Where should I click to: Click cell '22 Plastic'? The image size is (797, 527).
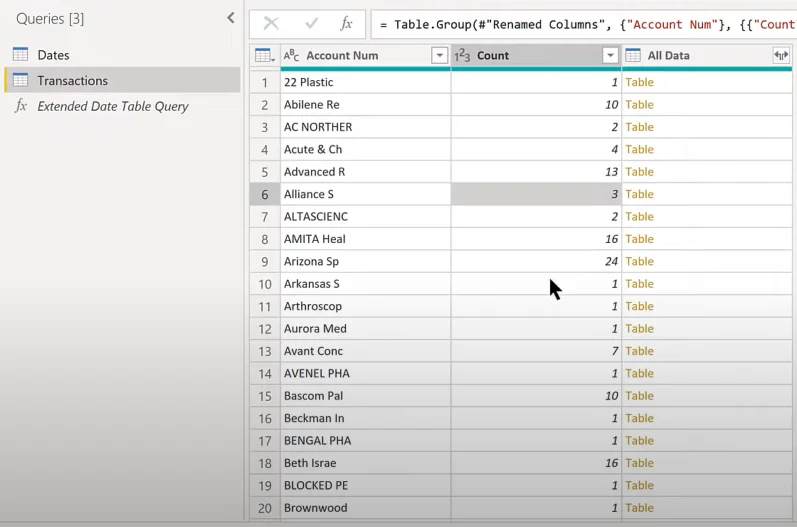(x=365, y=82)
